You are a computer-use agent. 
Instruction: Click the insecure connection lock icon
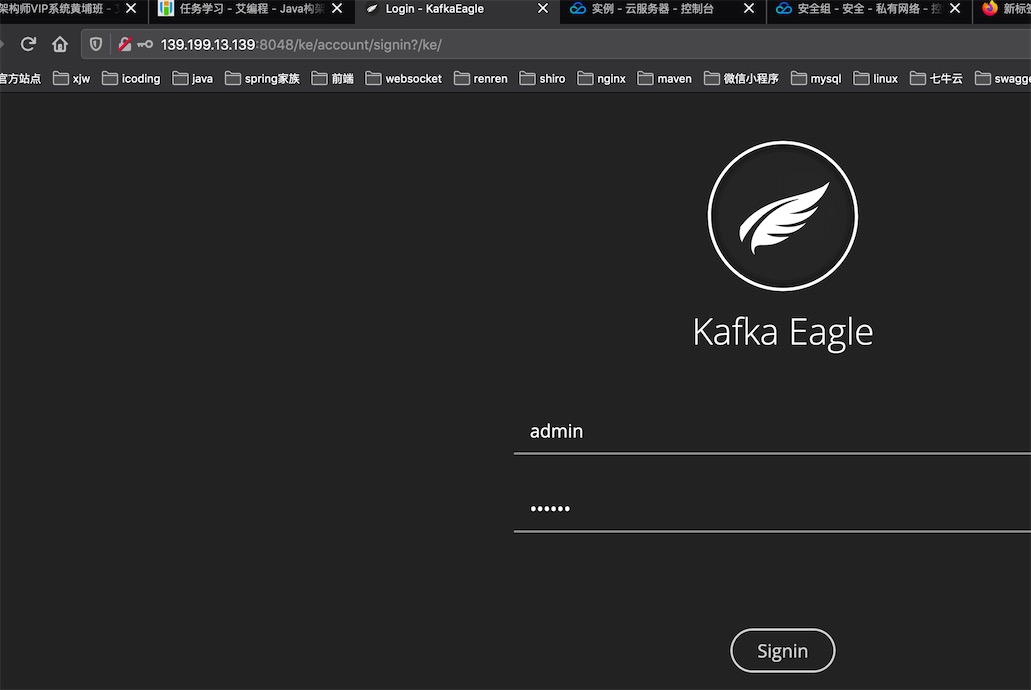point(124,44)
